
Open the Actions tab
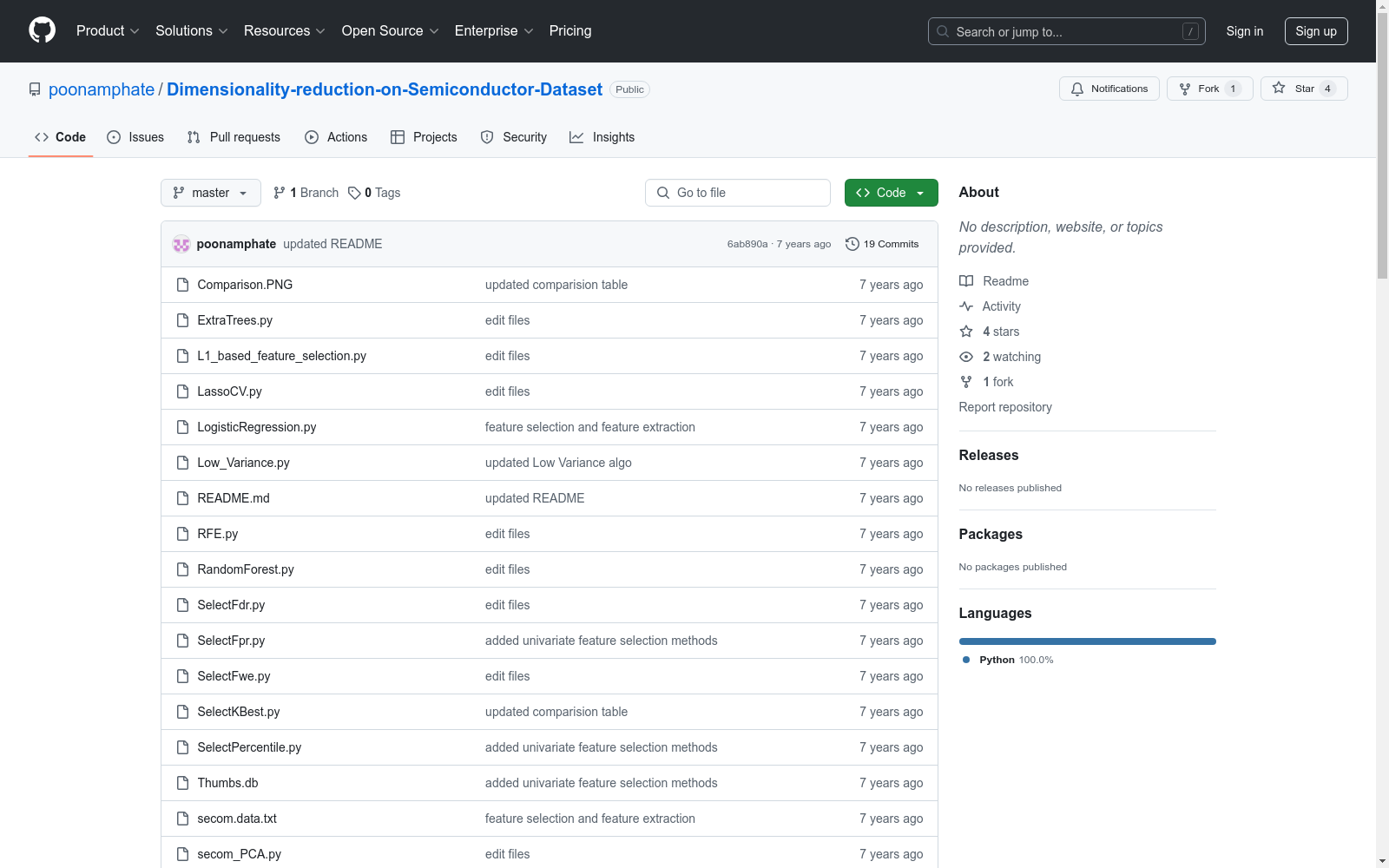[x=336, y=137]
